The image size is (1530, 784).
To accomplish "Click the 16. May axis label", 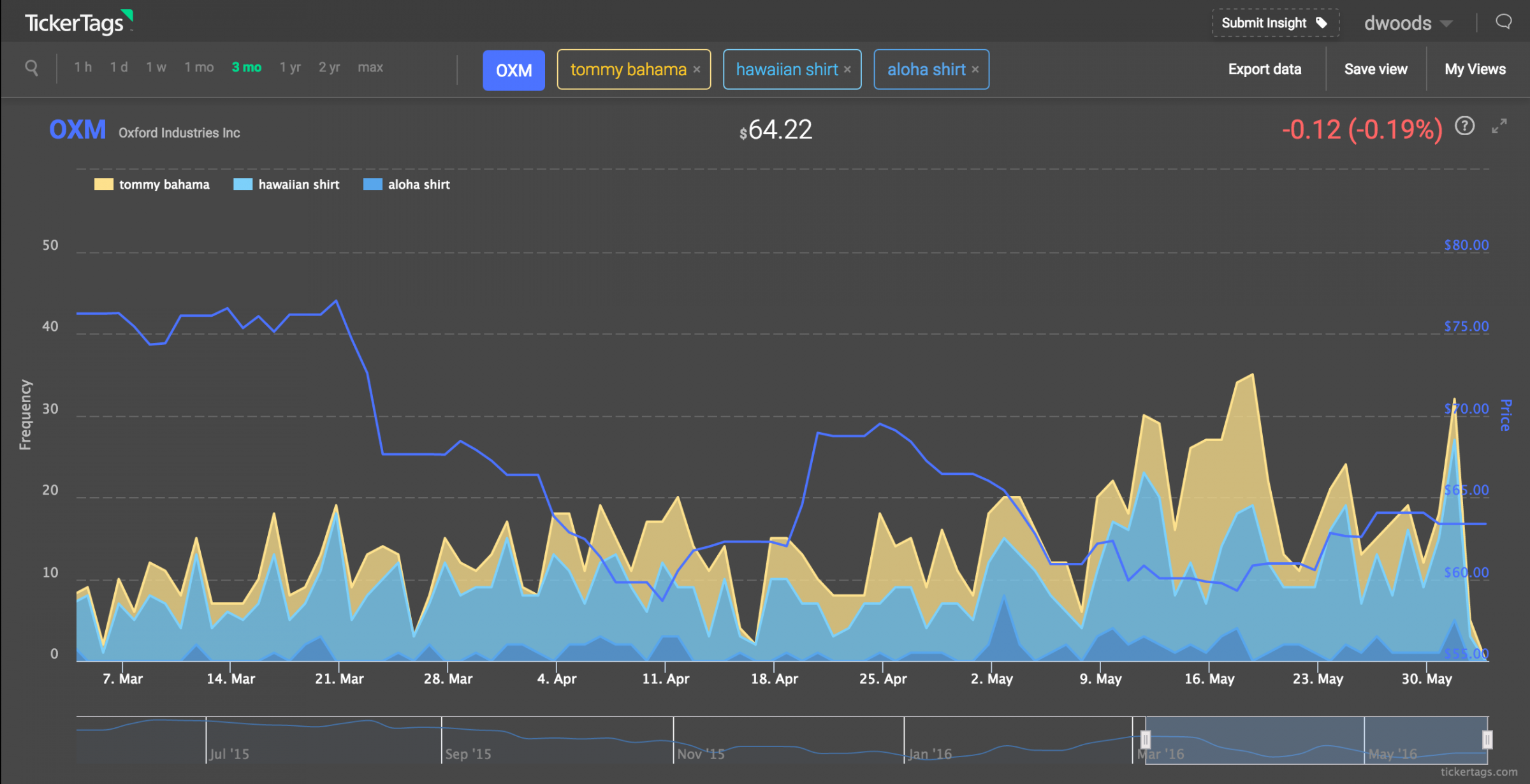I will click(1209, 679).
